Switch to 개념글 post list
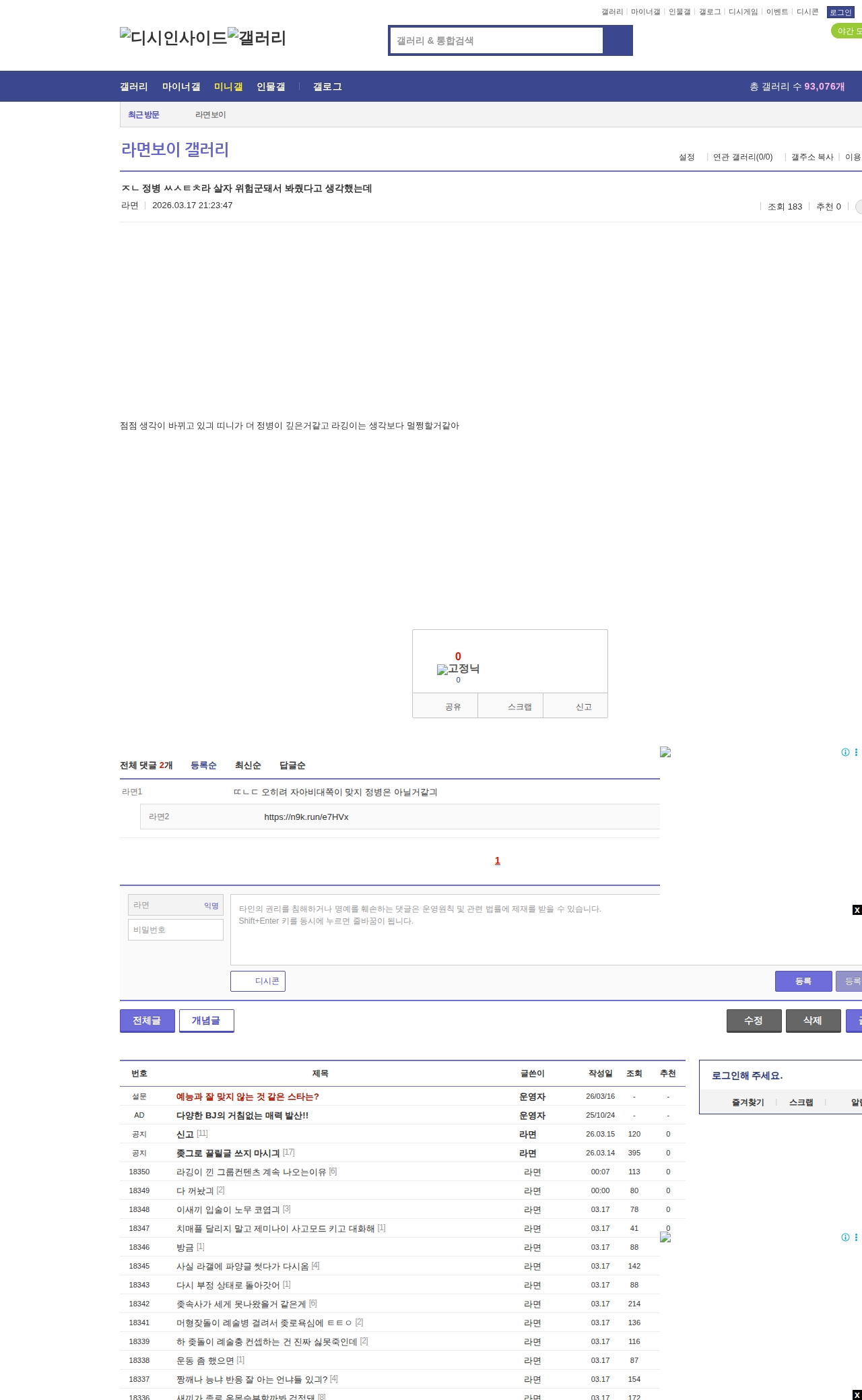 point(207,1020)
